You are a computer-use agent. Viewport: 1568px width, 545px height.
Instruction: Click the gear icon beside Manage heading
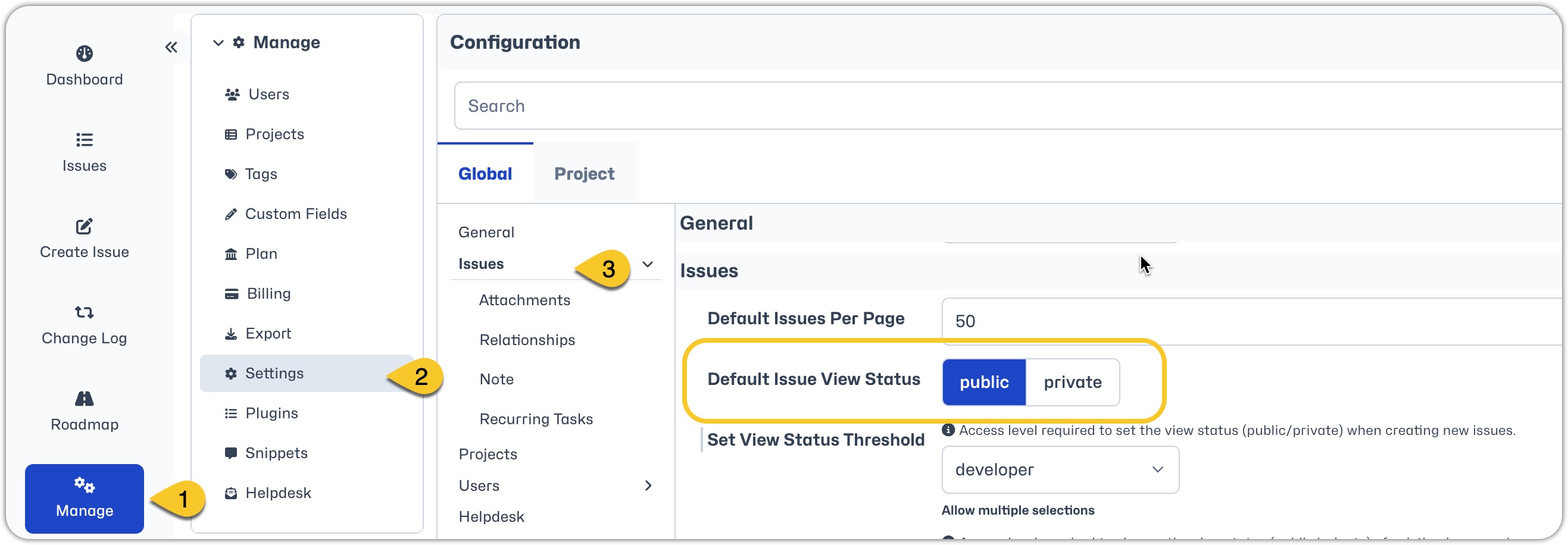(x=239, y=42)
